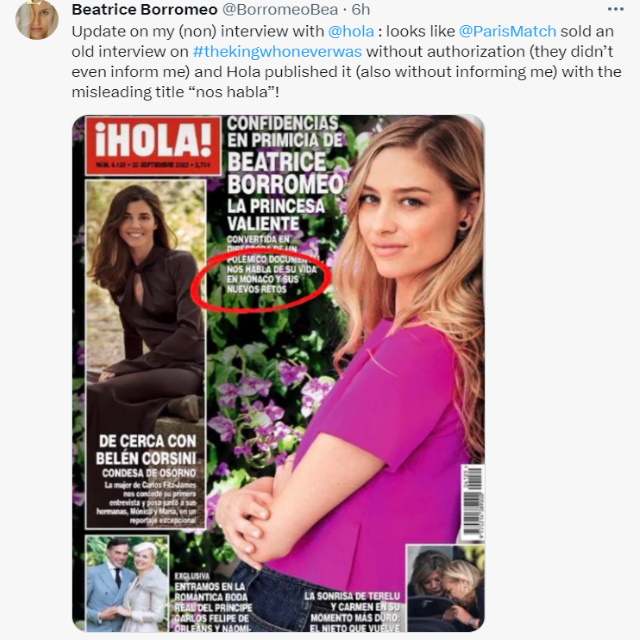Open the three-dot more options menu
Image resolution: width=640 pixels, height=640 pixels.
click(x=615, y=9)
